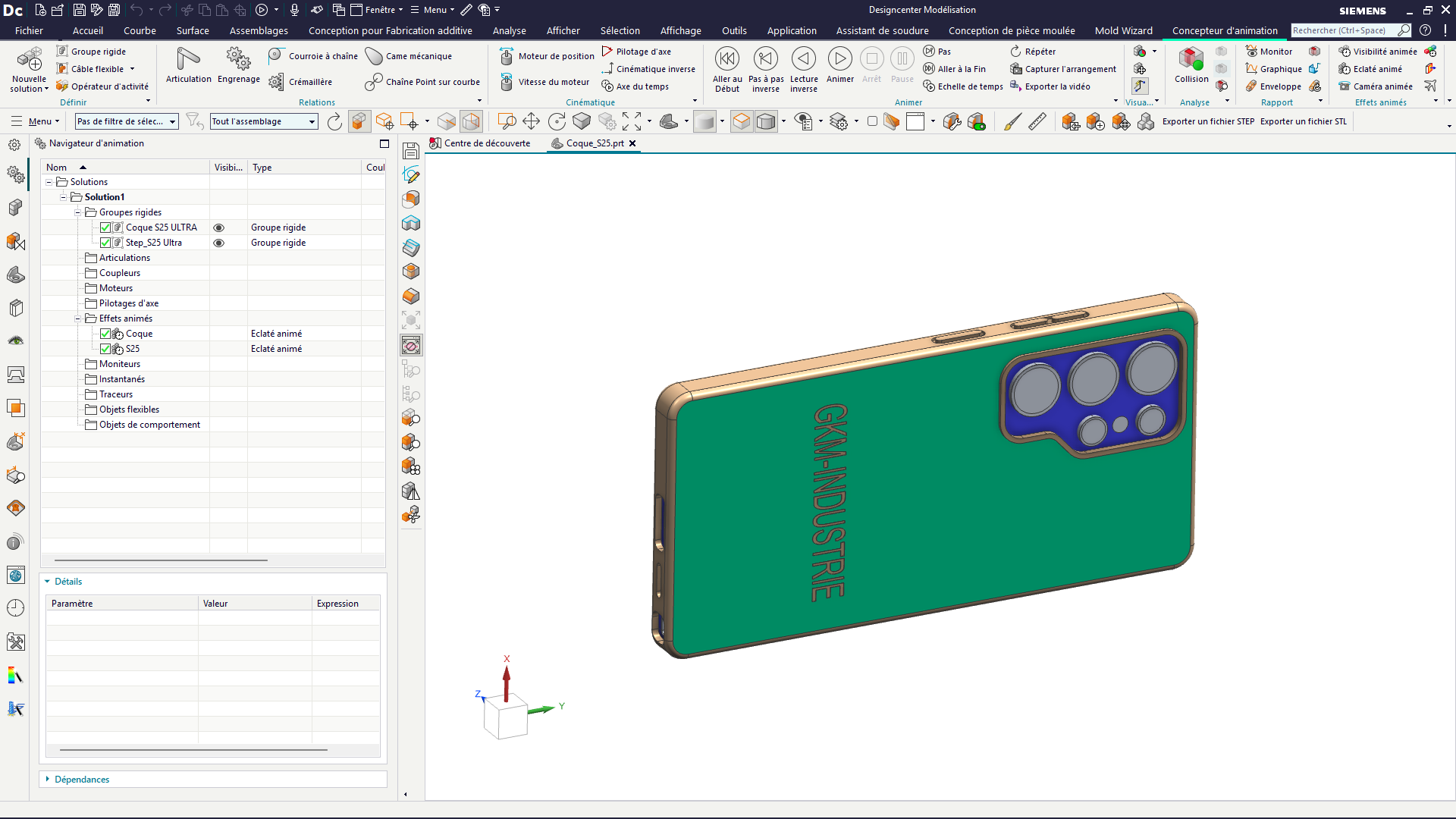The width and height of the screenshot is (1456, 819).
Task: Collapse the Groupes rigides tree node
Action: coord(77,212)
